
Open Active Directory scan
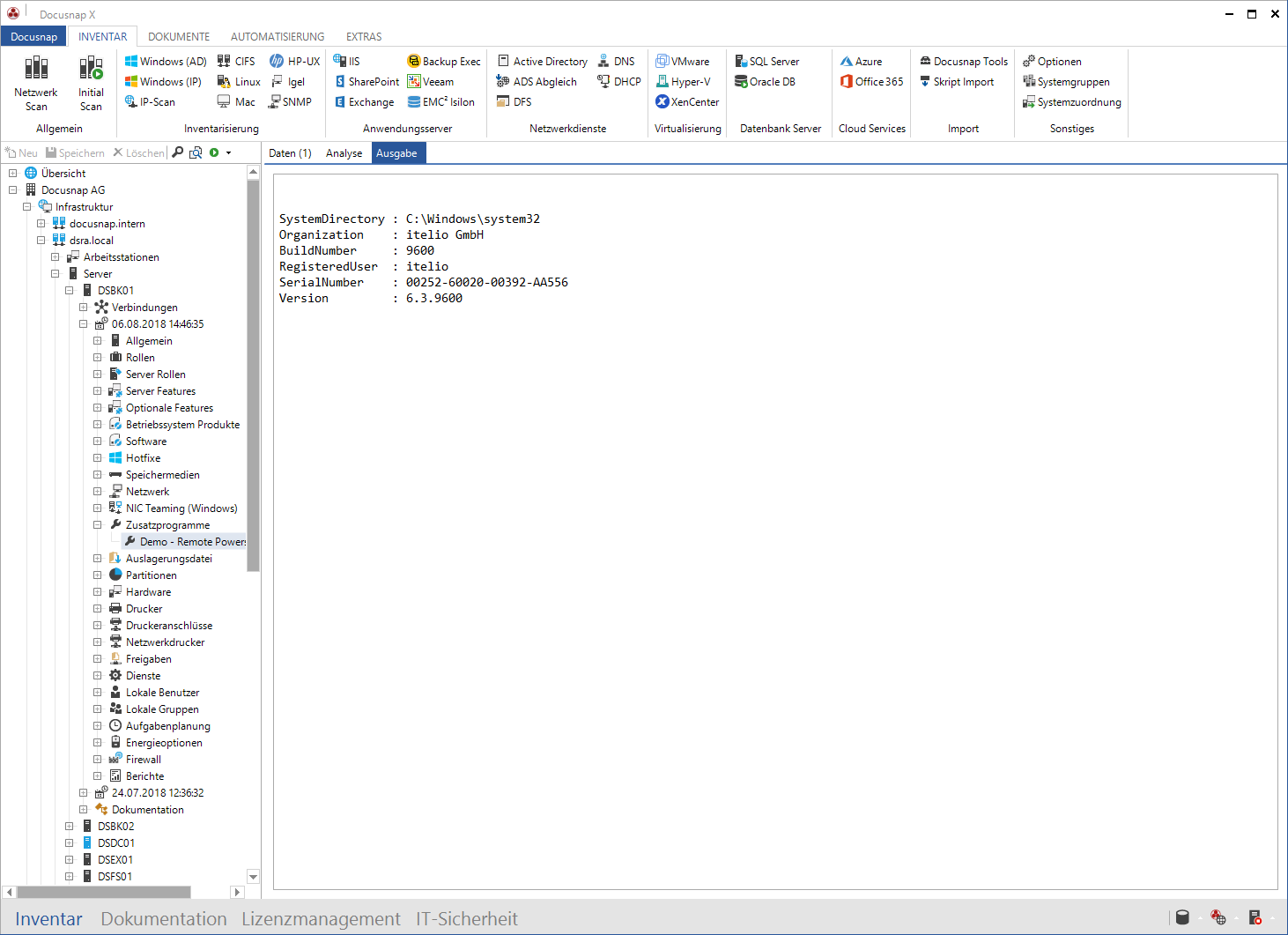pyautogui.click(x=543, y=61)
